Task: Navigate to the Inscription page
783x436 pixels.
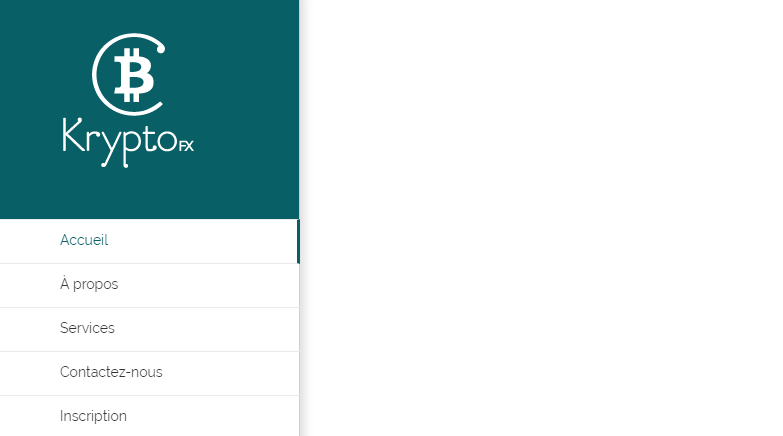Action: (149, 416)
